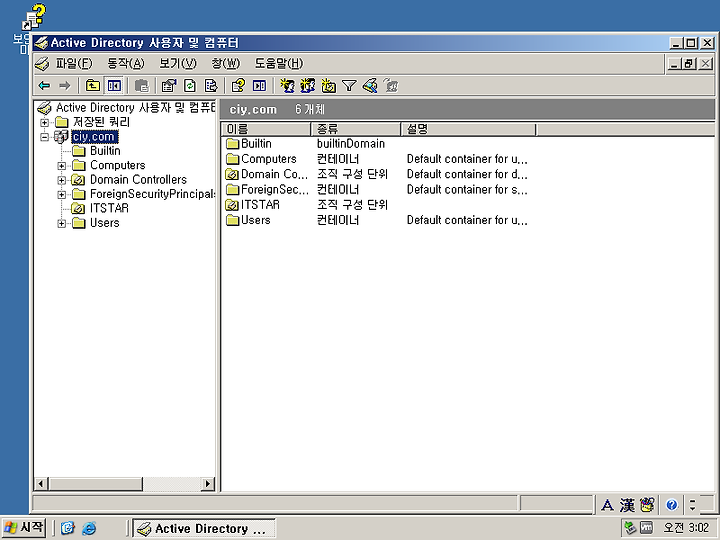Viewport: 720px width, 540px height.
Task: Expand the Domain Controllers tree node
Action: coord(62,180)
